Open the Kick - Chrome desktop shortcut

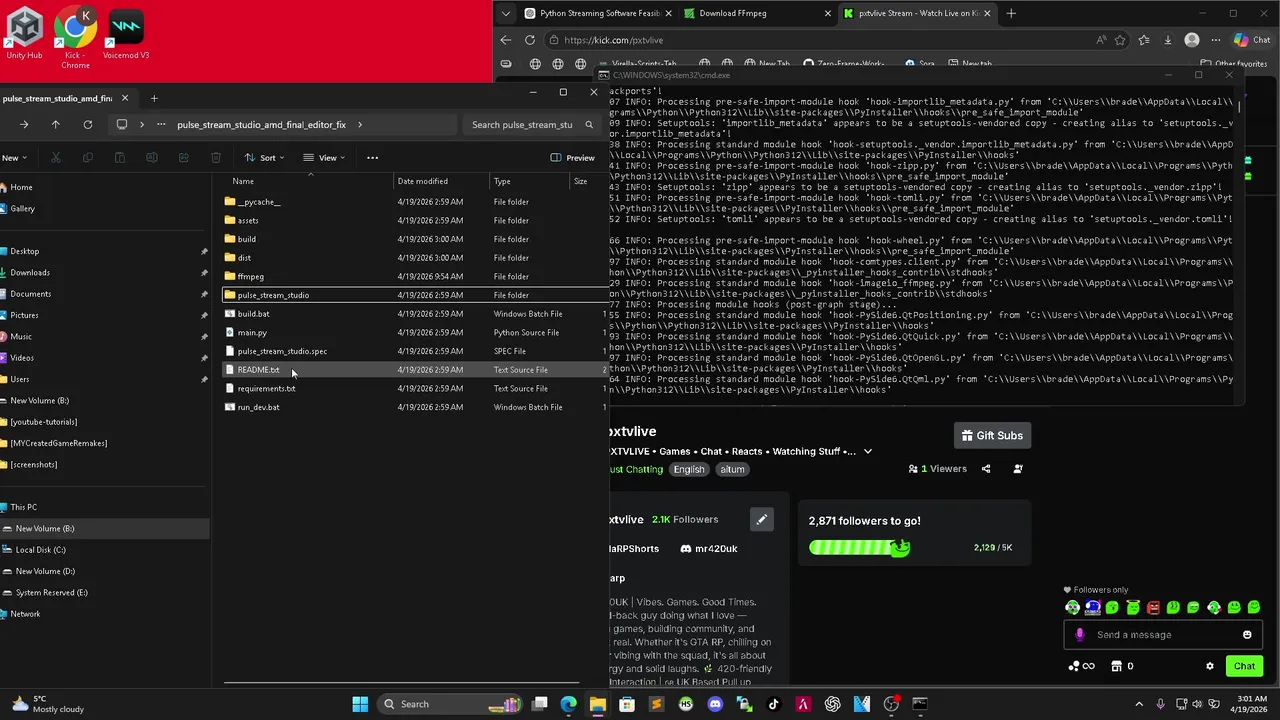click(75, 37)
